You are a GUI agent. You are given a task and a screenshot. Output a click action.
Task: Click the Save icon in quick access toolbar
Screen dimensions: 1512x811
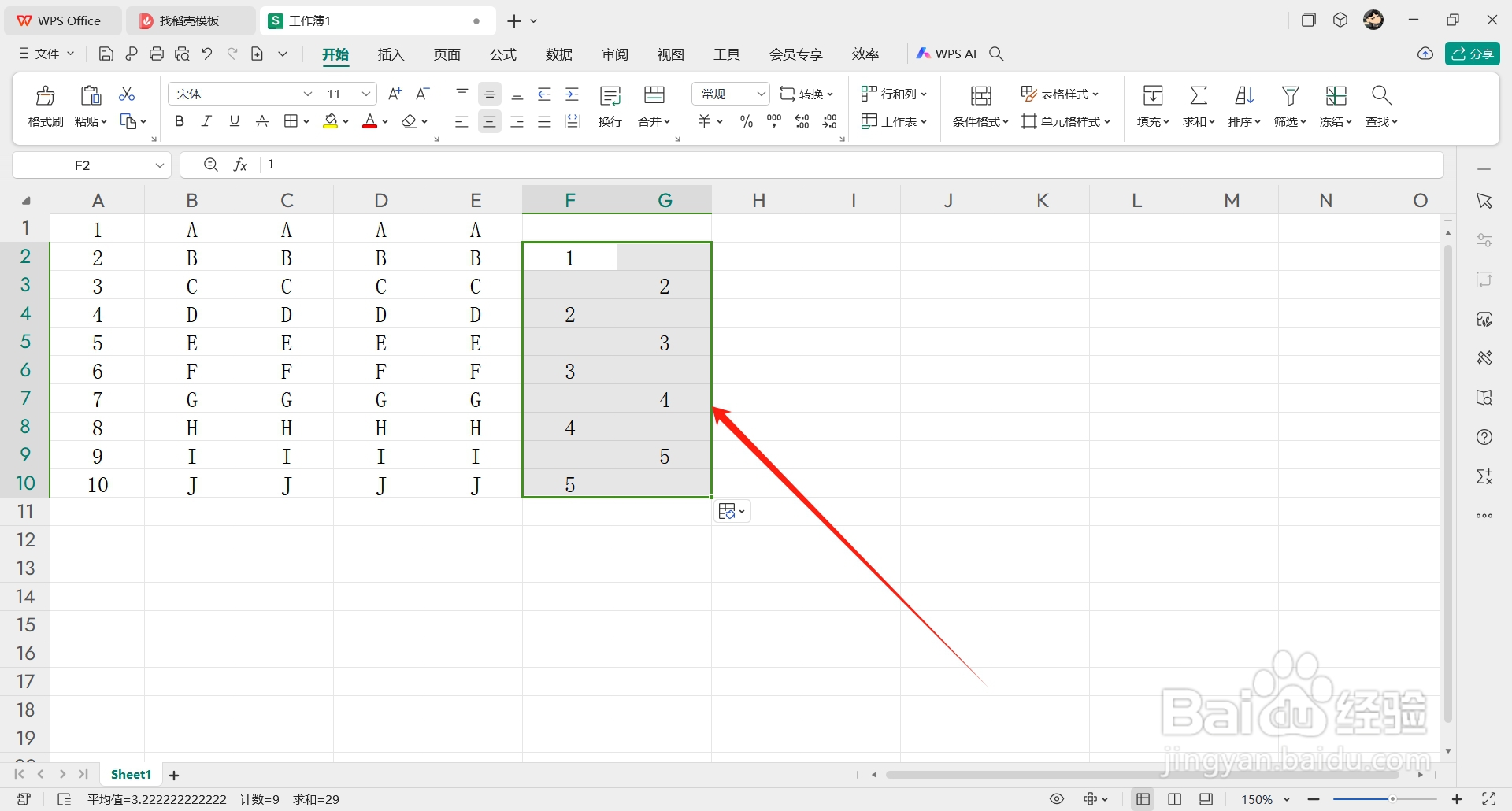click(106, 54)
